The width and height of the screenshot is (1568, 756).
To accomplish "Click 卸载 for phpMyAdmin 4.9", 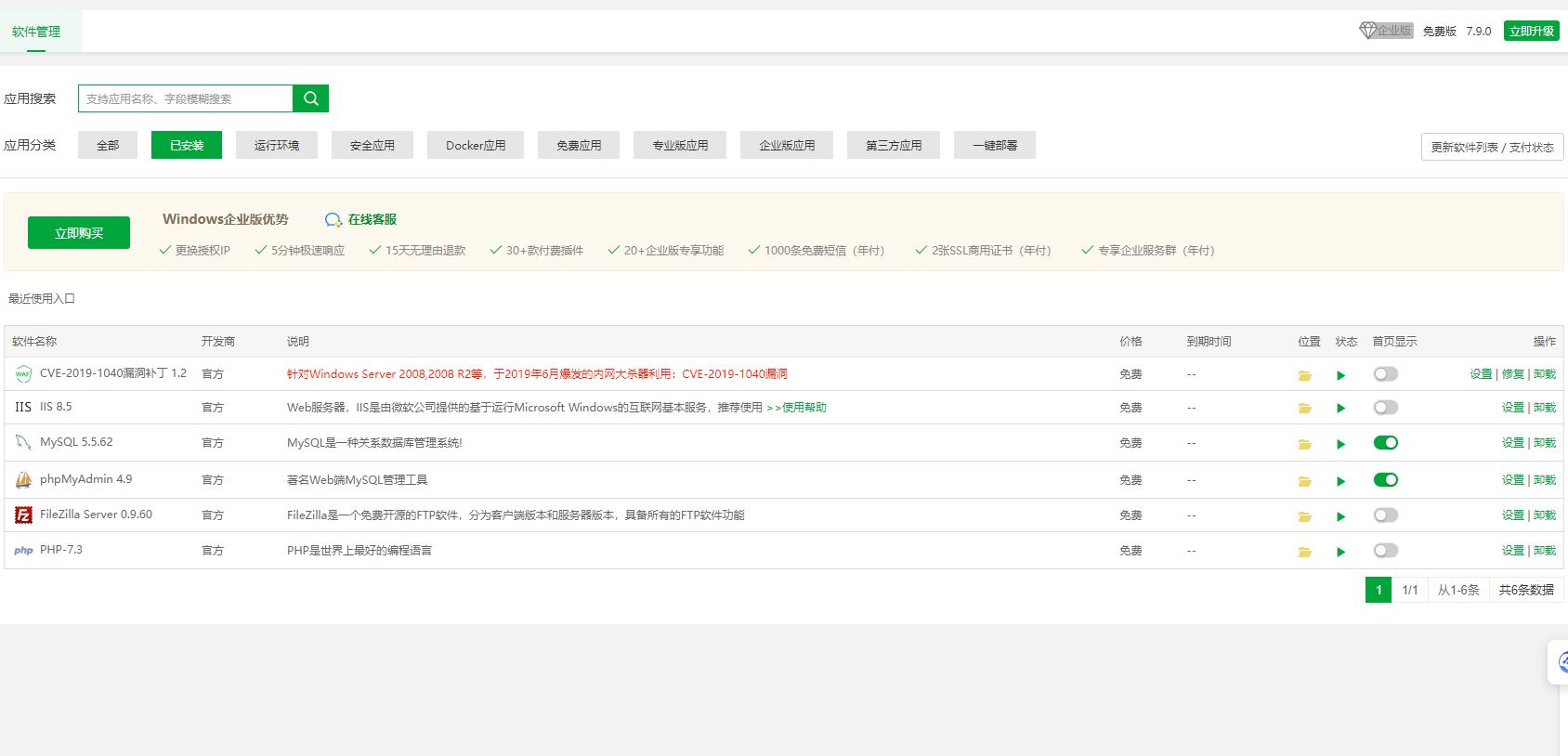I will point(1545,480).
